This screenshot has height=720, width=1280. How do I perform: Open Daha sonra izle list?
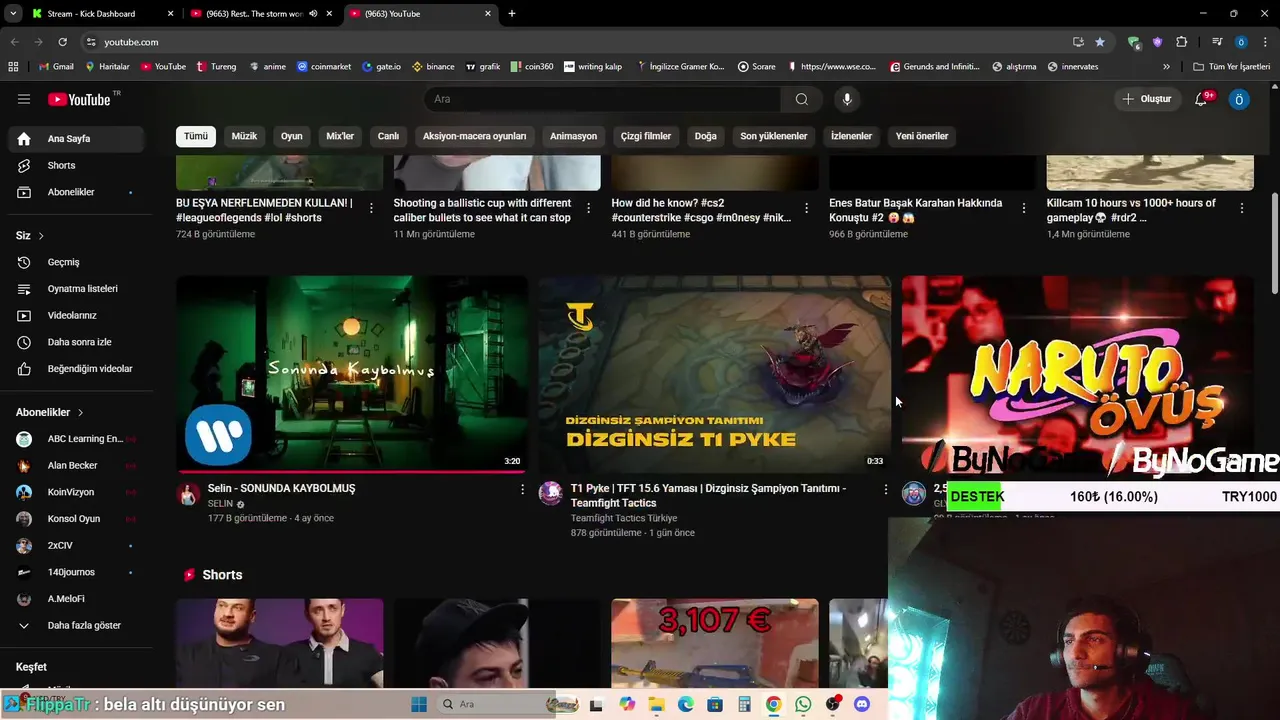point(77,342)
